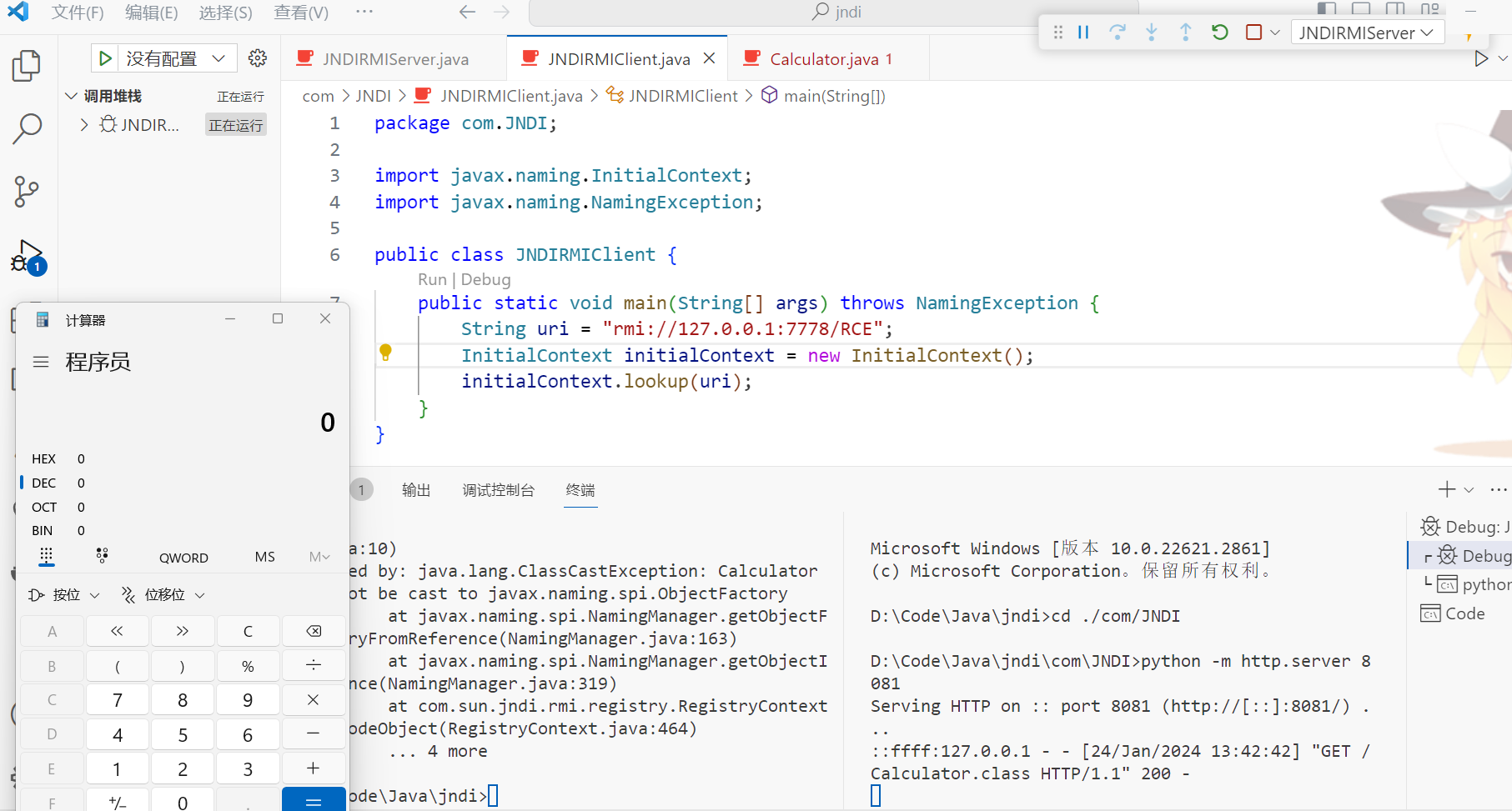Open the title bar overflow menu

[x=364, y=12]
